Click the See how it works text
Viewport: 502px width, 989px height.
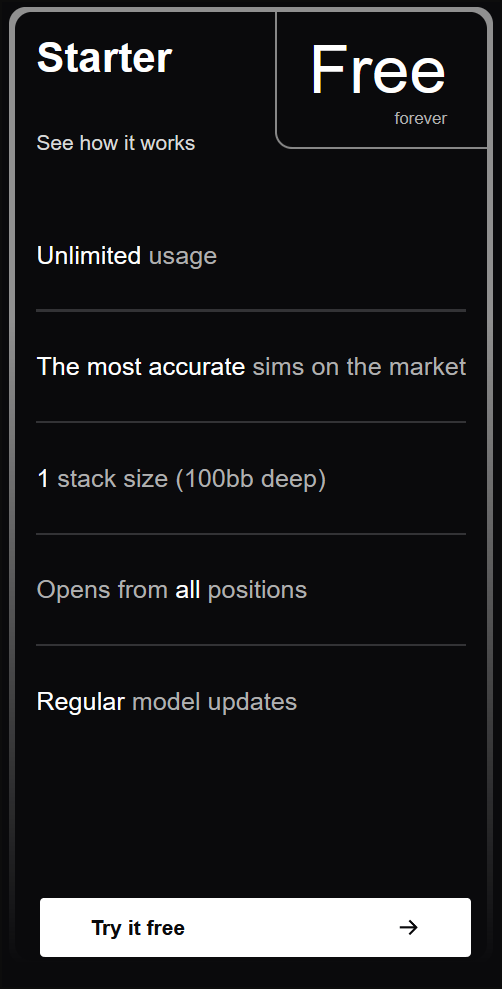[116, 143]
